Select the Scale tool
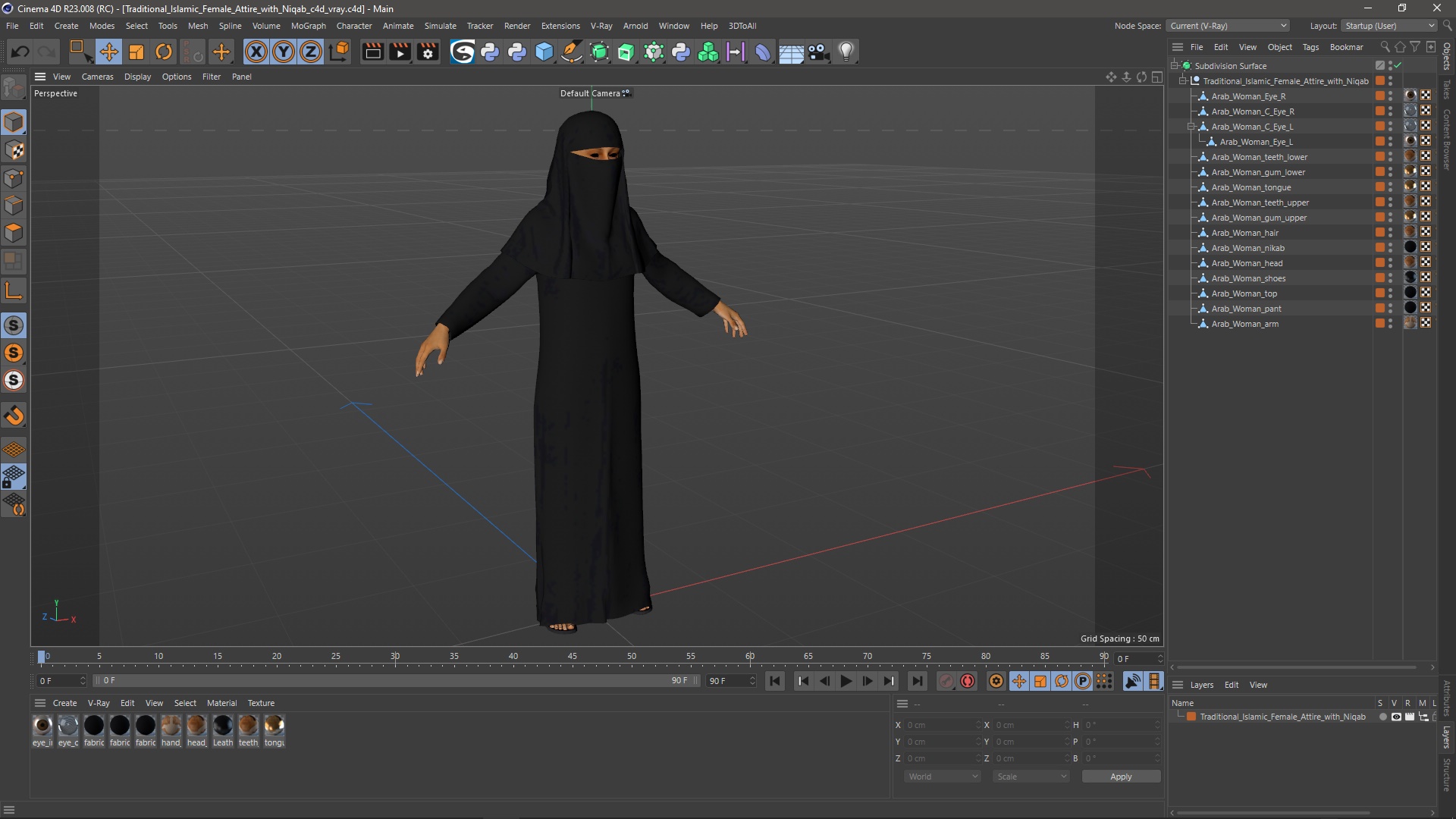Image resolution: width=1456 pixels, height=819 pixels. click(x=136, y=52)
